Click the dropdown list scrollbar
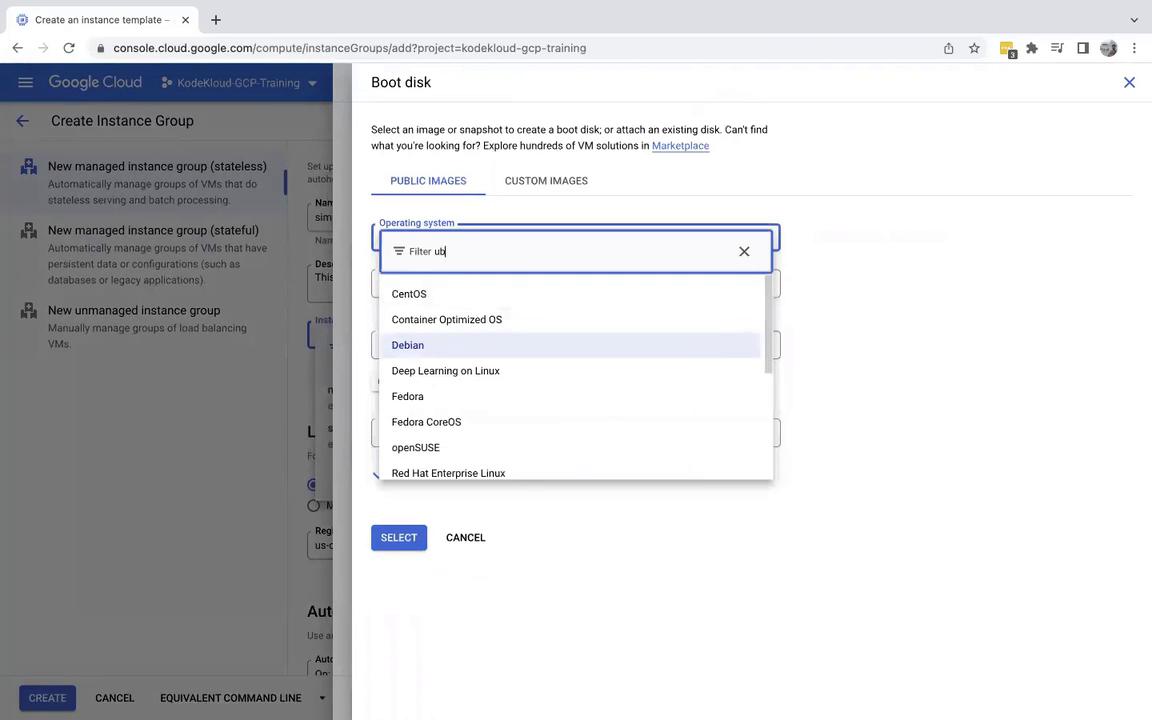The width and height of the screenshot is (1152, 720). tap(768, 325)
